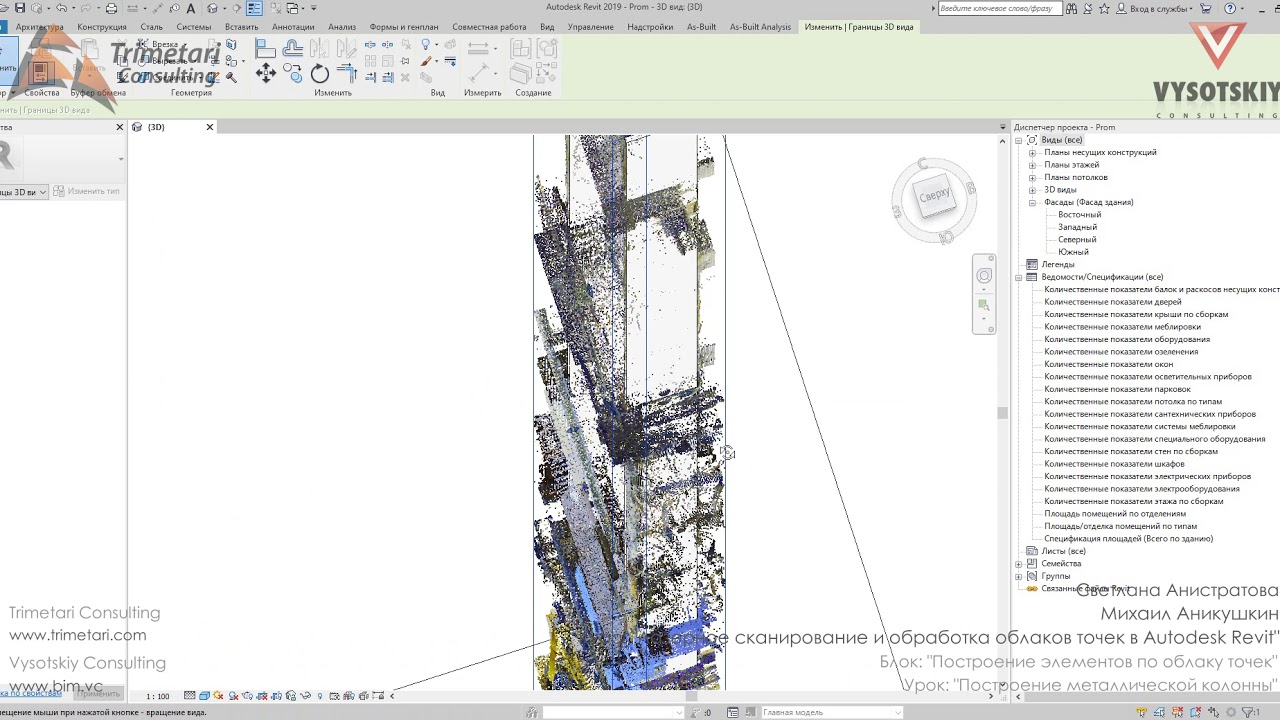The height and width of the screenshot is (720, 1280).
Task: Click the Print icon in quick access toolbar
Action: pyautogui.click(x=111, y=8)
